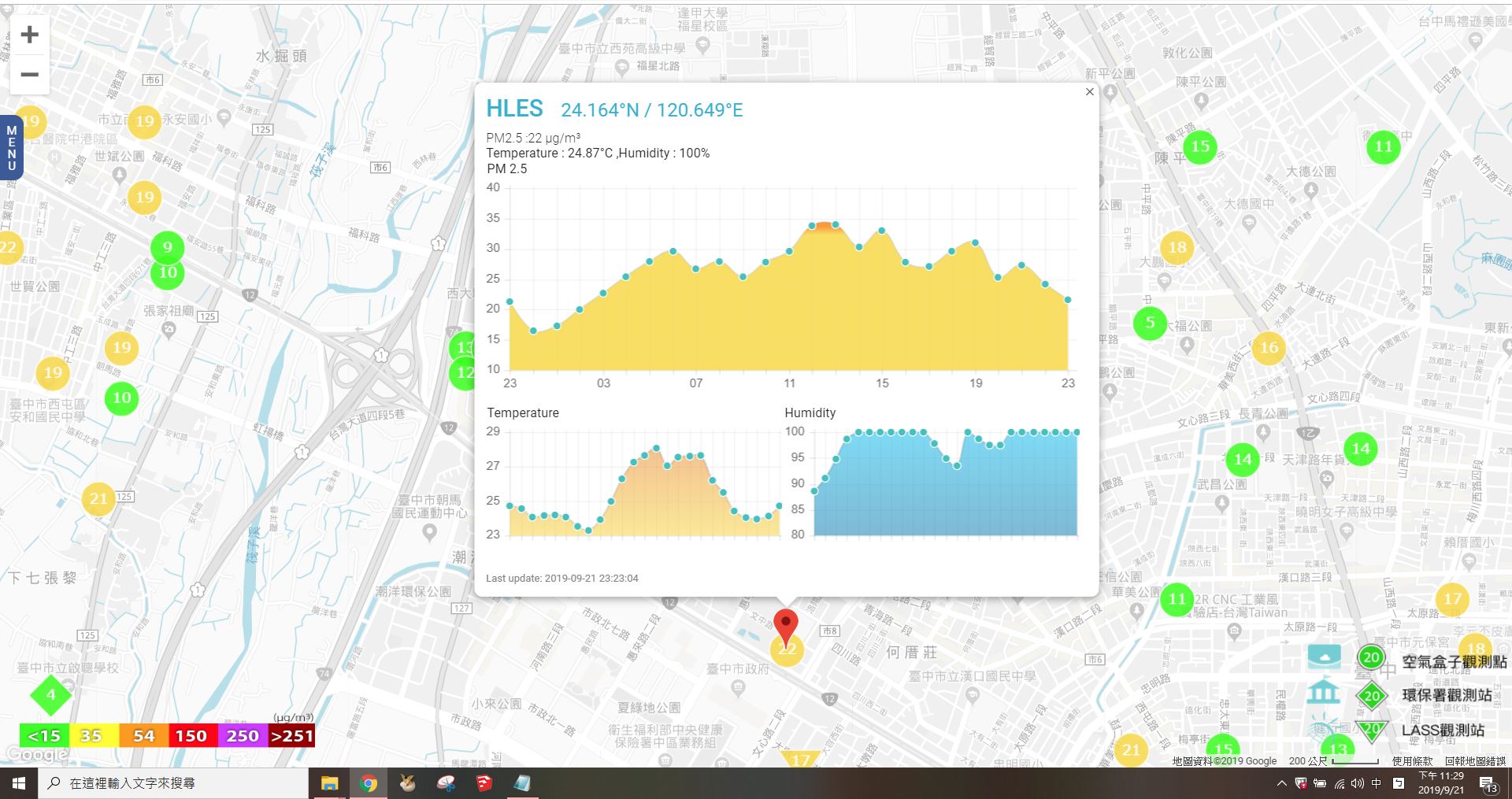The width and height of the screenshot is (1512, 799).
Task: Click the 臺中市政府 place pin
Action: click(x=738, y=687)
